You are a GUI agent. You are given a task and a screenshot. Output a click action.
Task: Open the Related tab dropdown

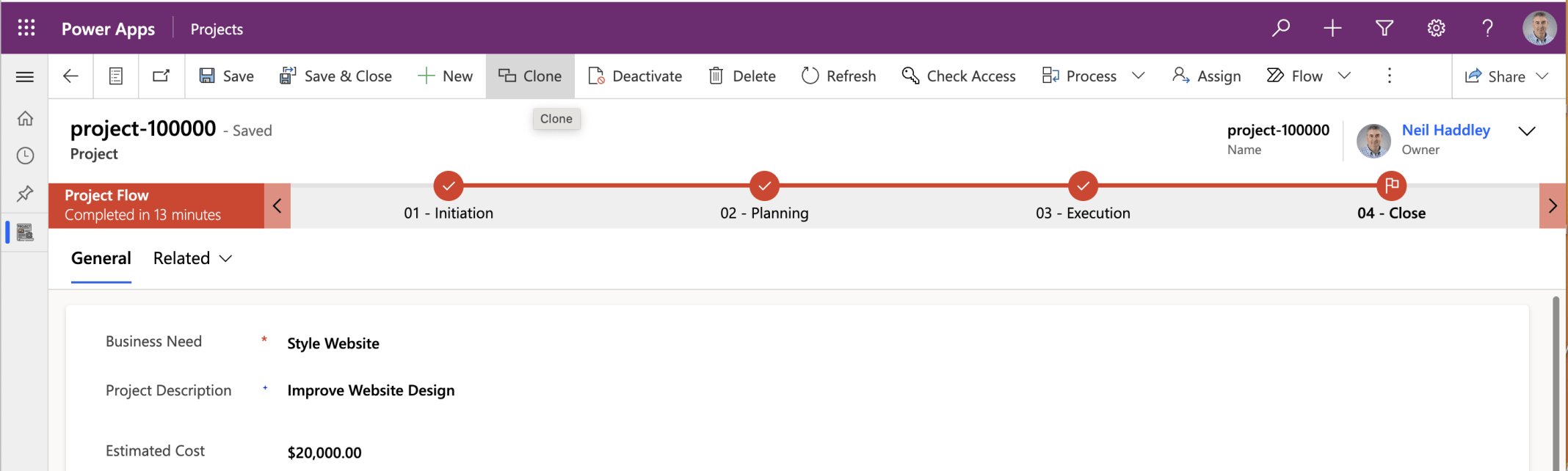[x=192, y=258]
